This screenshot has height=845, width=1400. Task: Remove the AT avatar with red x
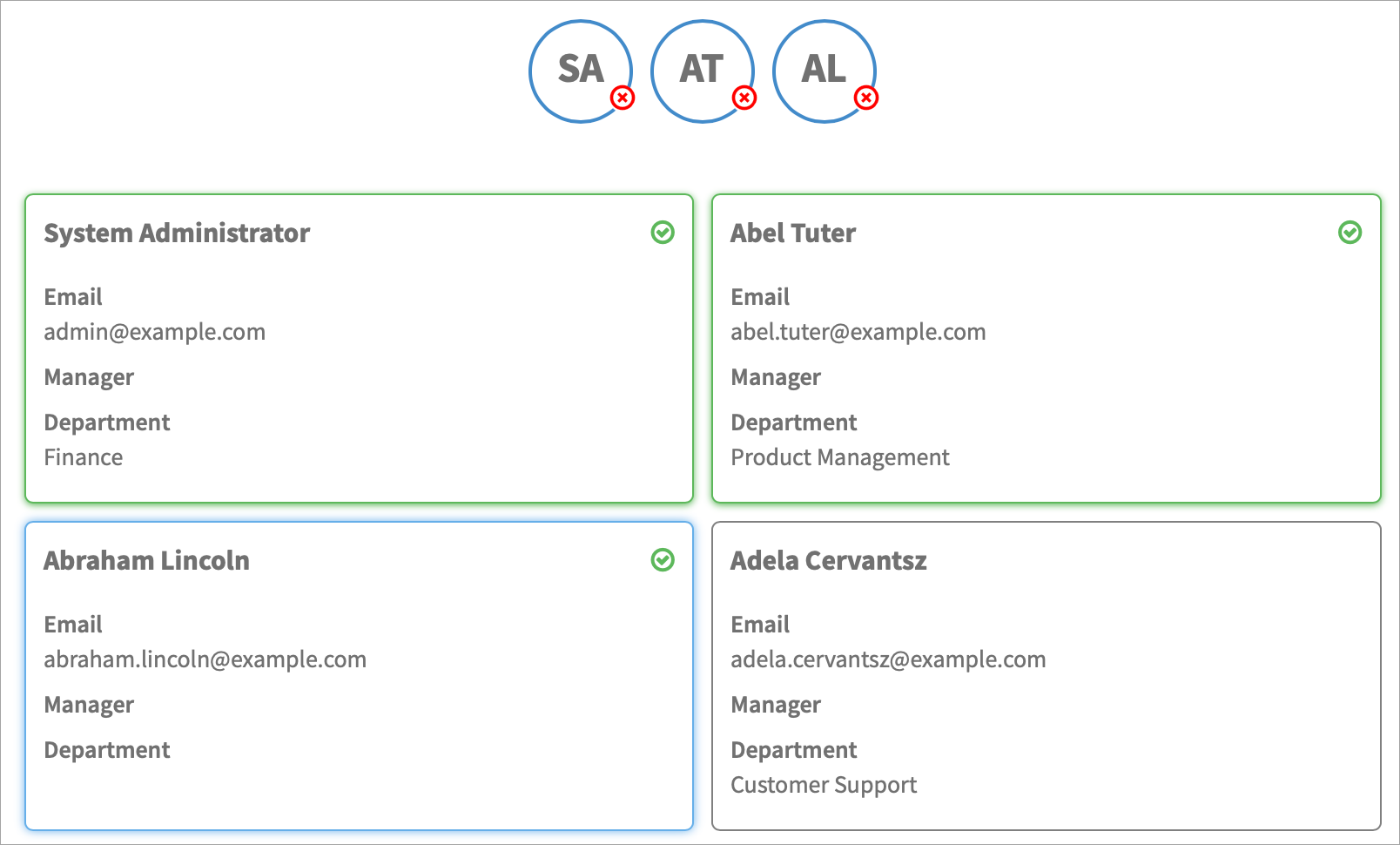(744, 98)
